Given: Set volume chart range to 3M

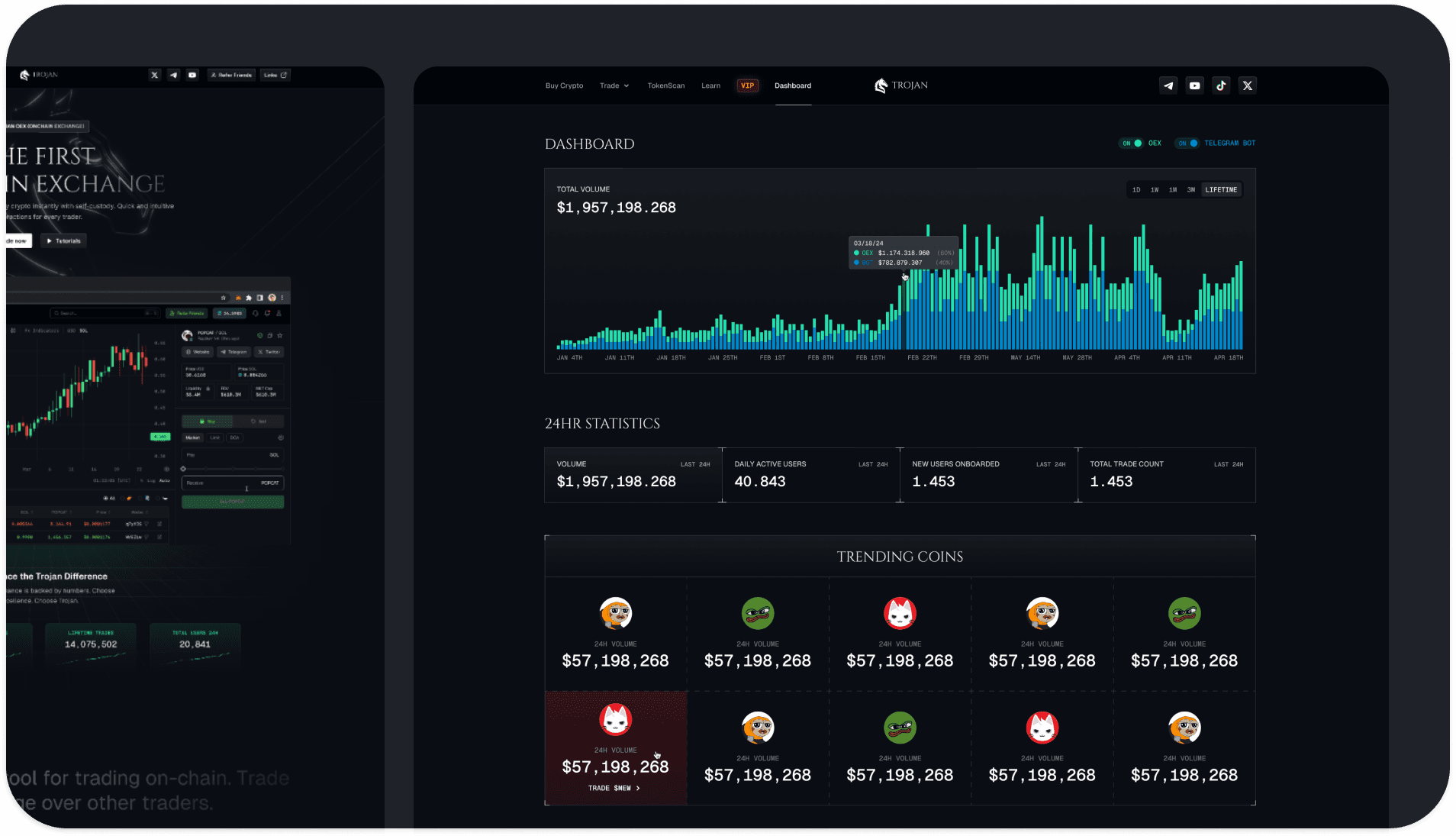Looking at the screenshot, I should click(x=1191, y=190).
